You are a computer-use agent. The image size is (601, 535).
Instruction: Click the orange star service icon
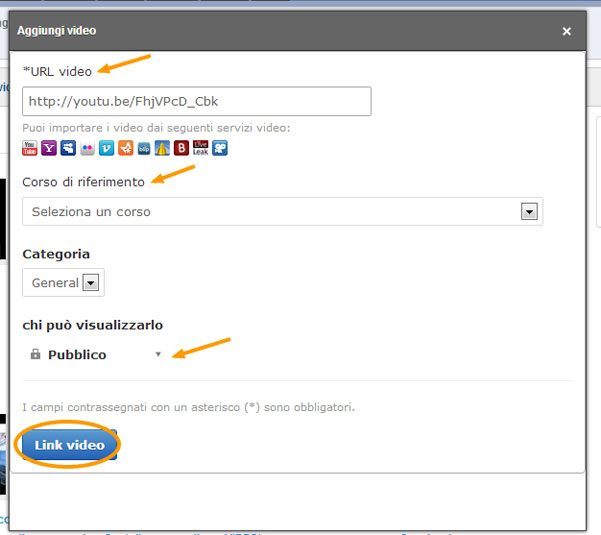pos(125,148)
